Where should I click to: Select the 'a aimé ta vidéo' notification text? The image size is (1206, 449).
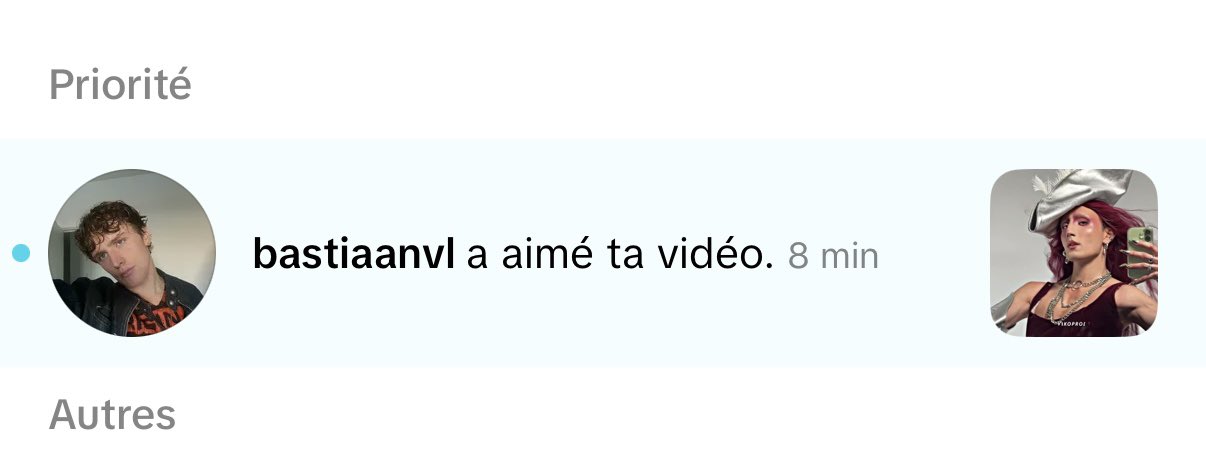621,255
